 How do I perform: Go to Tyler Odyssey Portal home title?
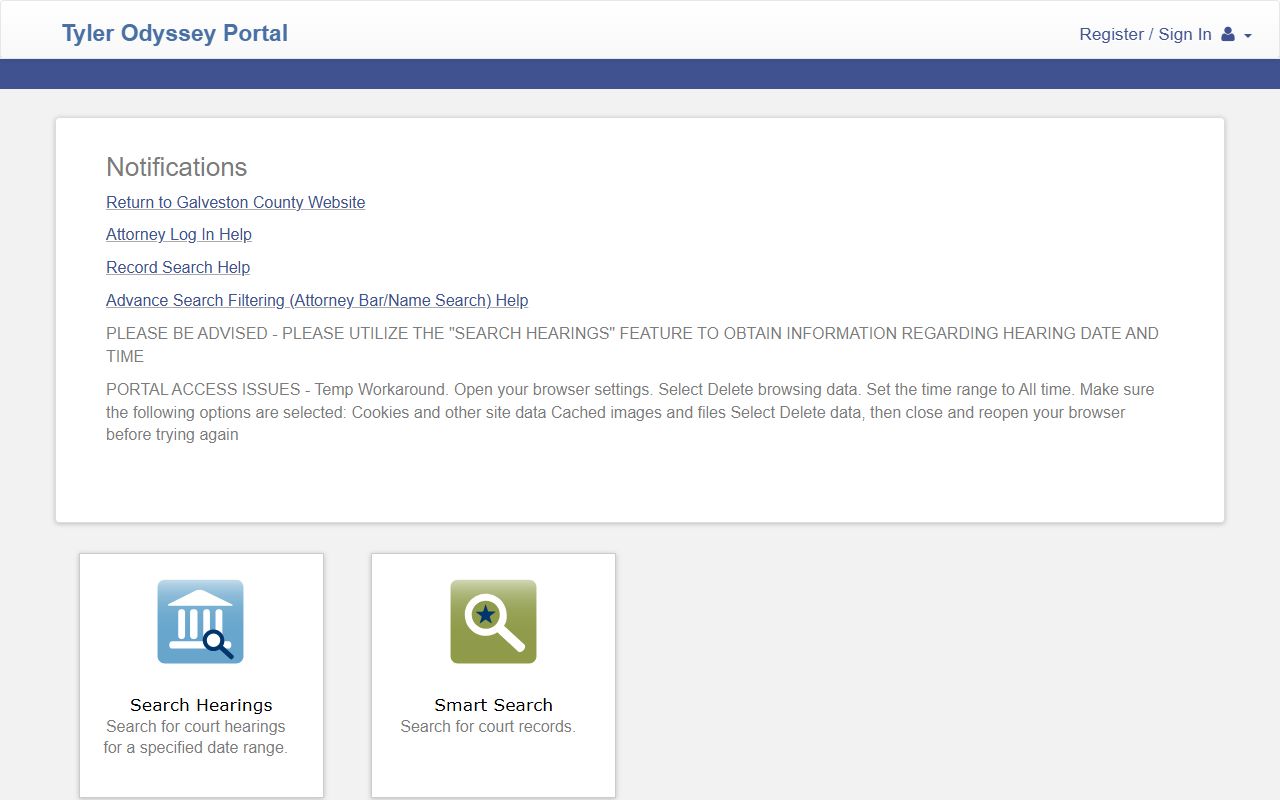175,33
